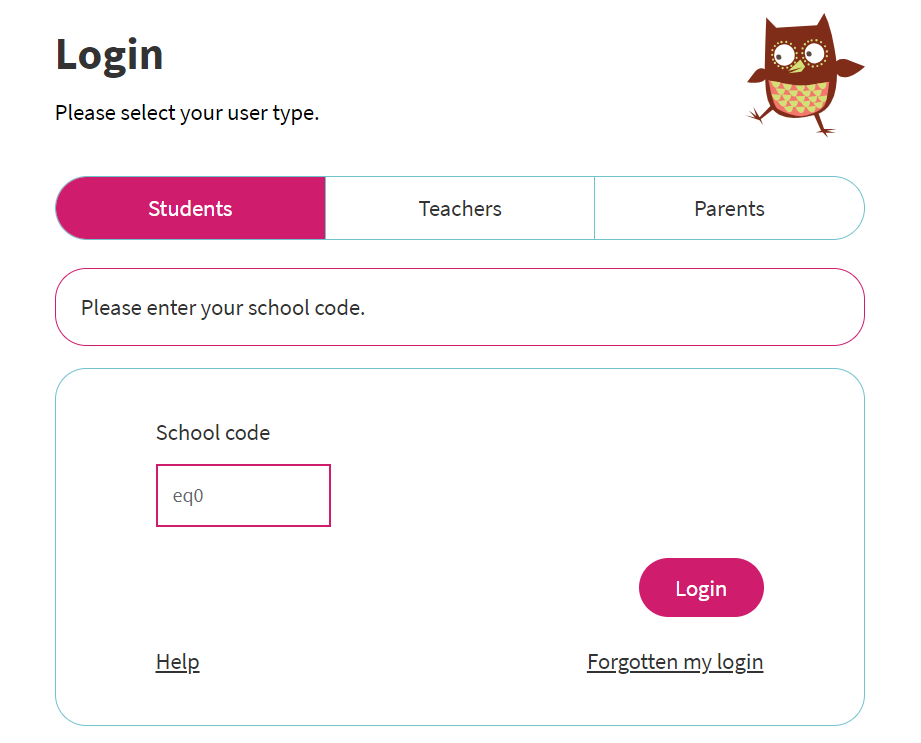Click the owl's patterned belly
Viewport: 921px width, 743px height.
(798, 98)
